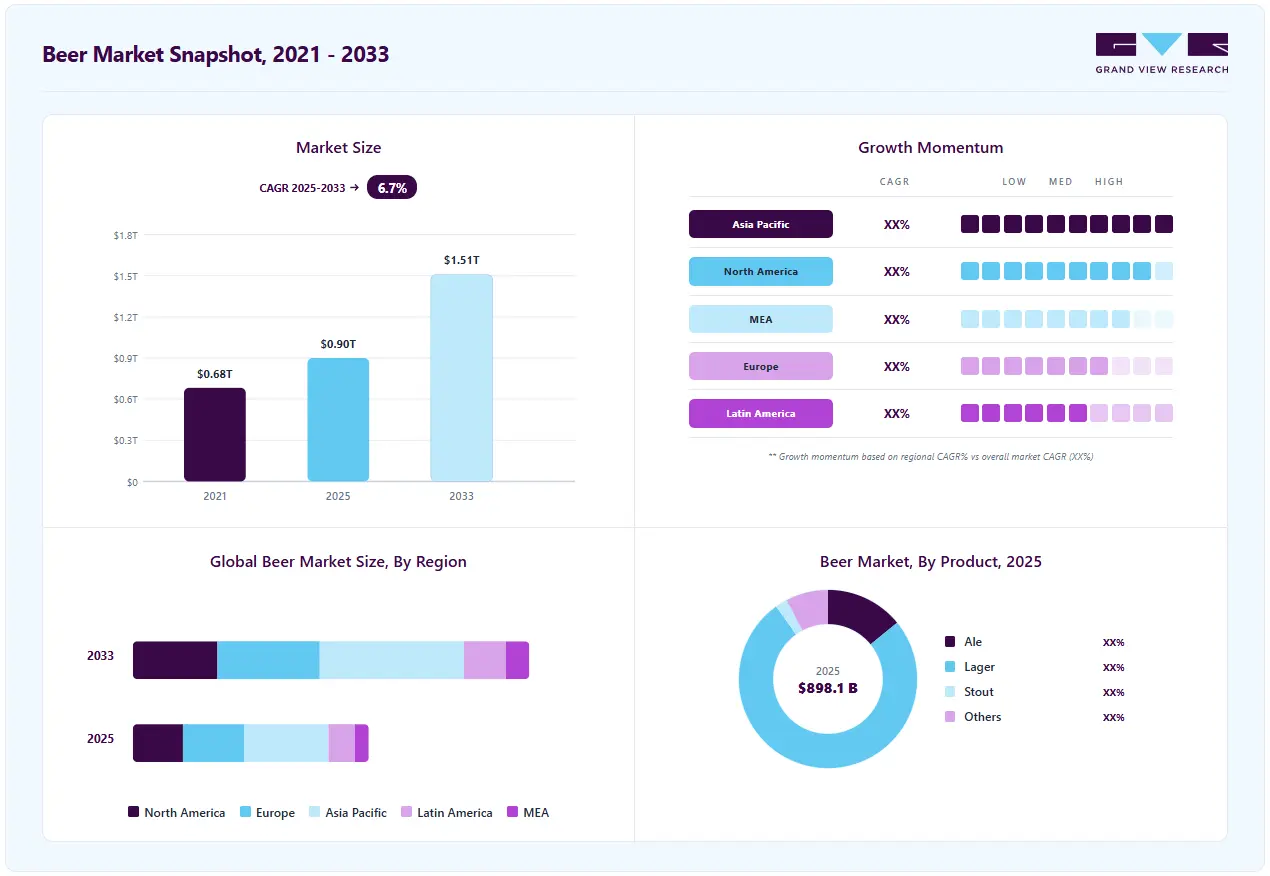Click the Asia Pacific segment in 2025 bar

click(286, 743)
